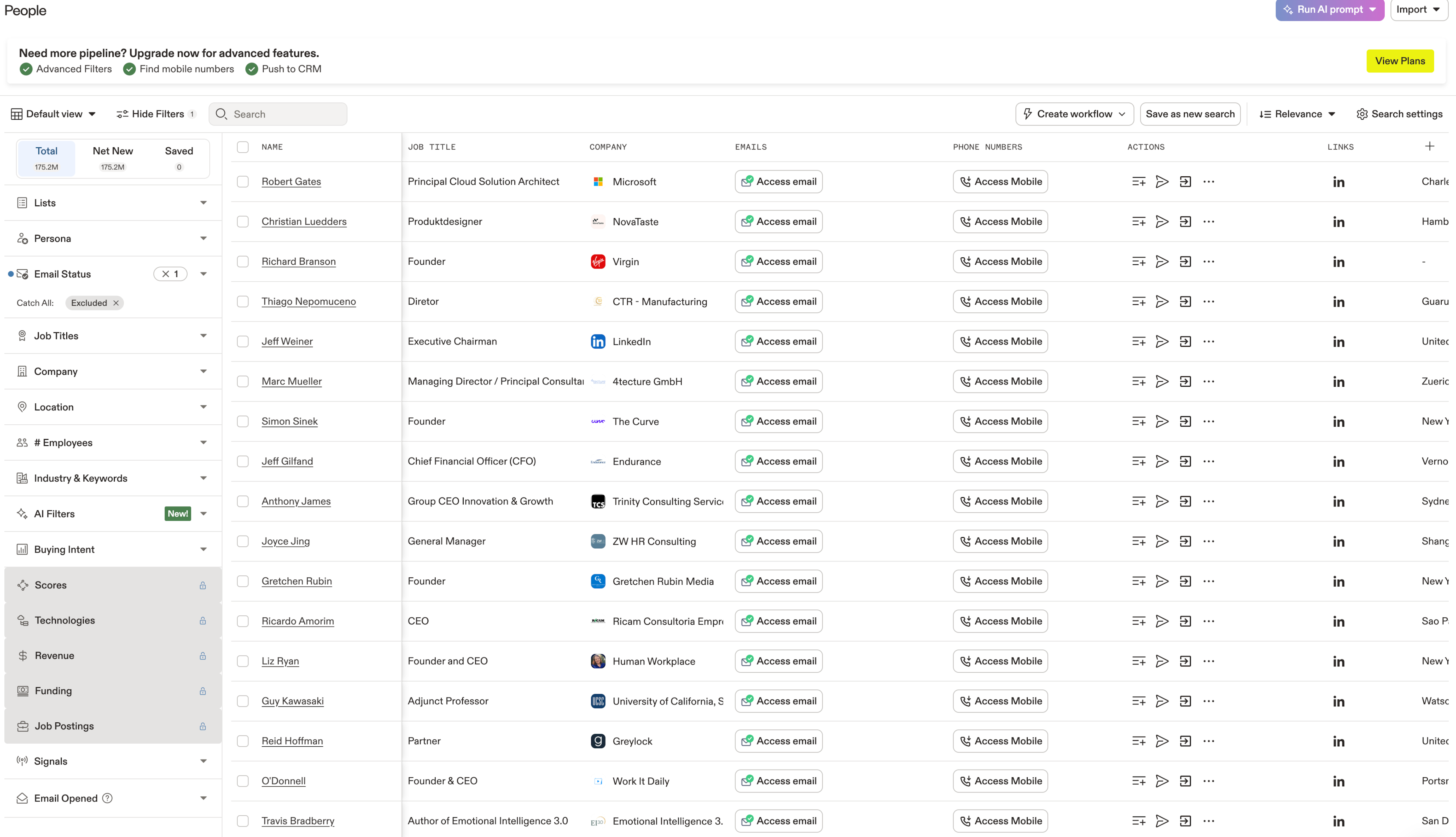Click send email icon for Richard Branson

[1161, 262]
